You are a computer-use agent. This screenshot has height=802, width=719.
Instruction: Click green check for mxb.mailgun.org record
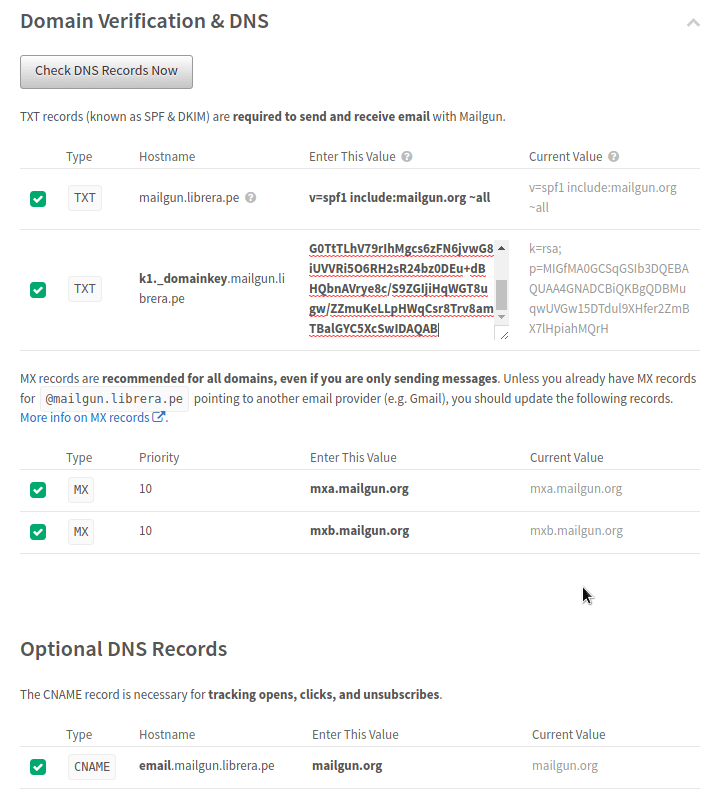[38, 531]
